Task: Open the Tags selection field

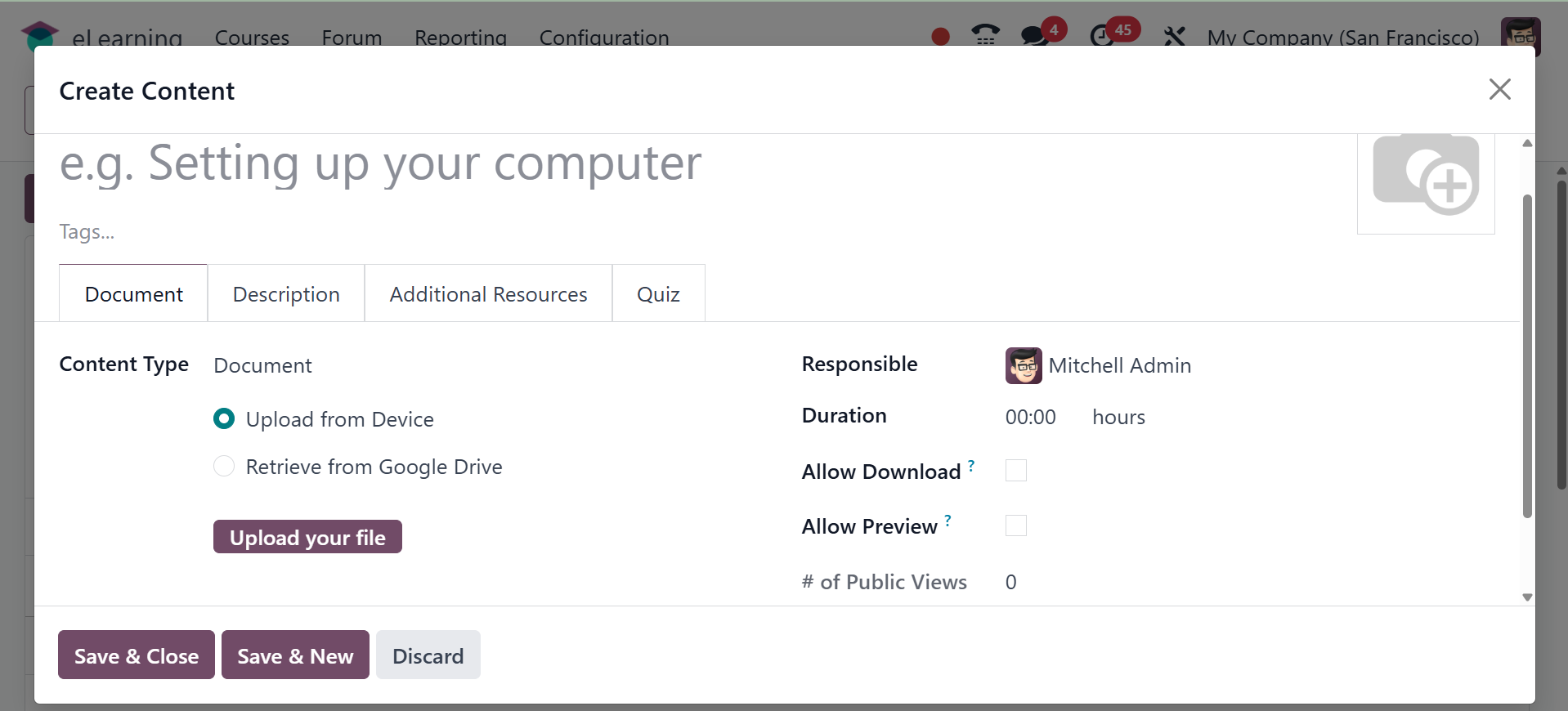Action: (327, 232)
